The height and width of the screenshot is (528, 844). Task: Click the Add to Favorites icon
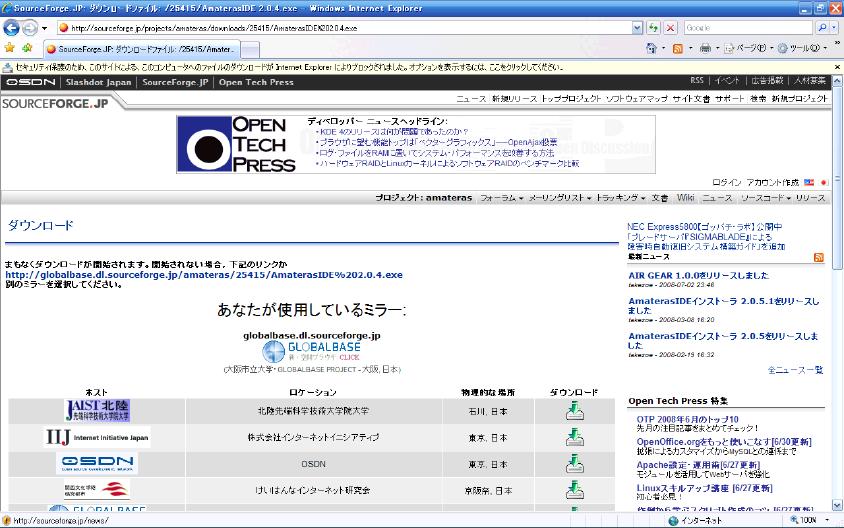pyautogui.click(x=27, y=48)
